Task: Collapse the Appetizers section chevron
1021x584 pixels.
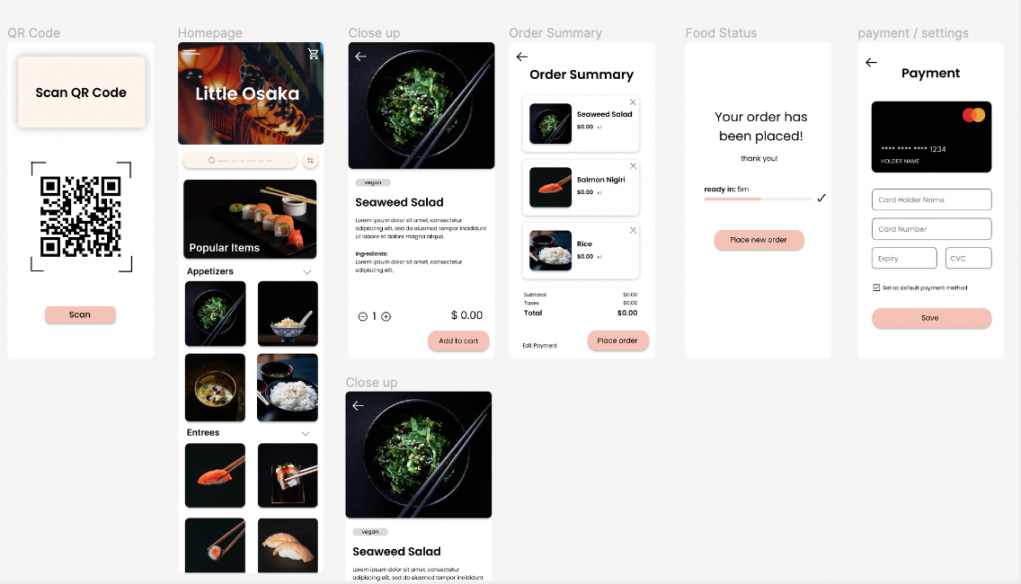Action: 307,272
